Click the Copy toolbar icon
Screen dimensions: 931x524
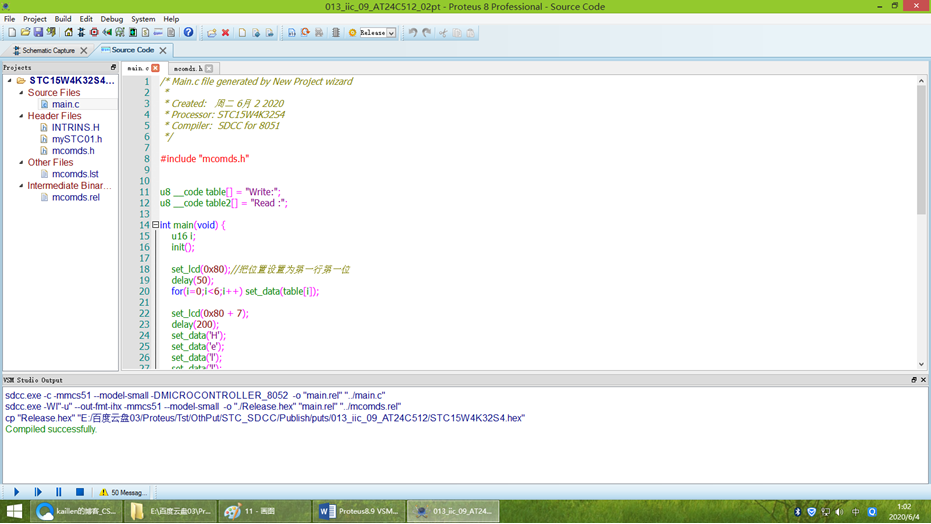click(457, 33)
